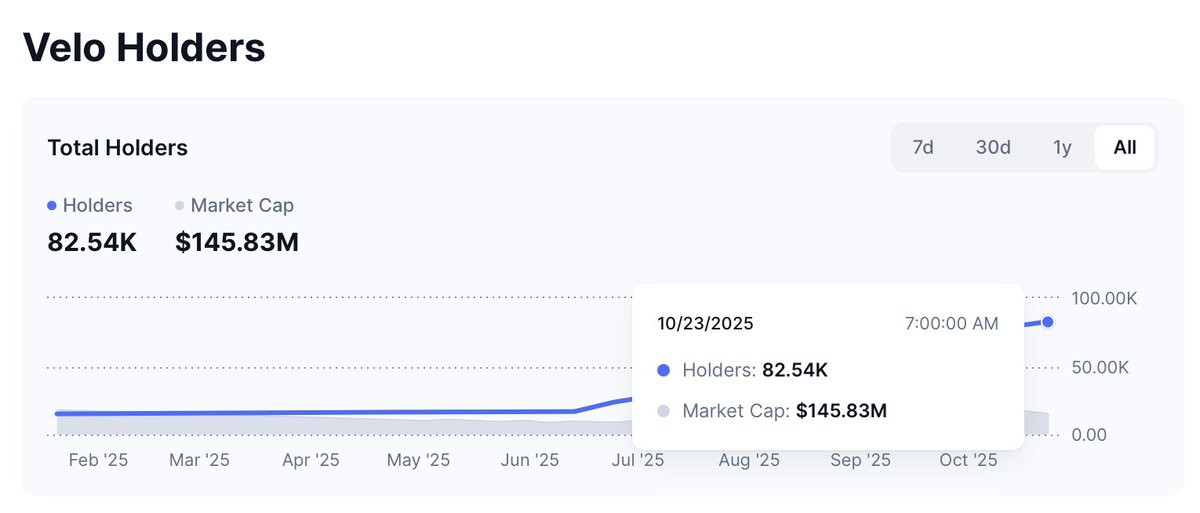Click the blue Holders legend dot

pos(52,206)
